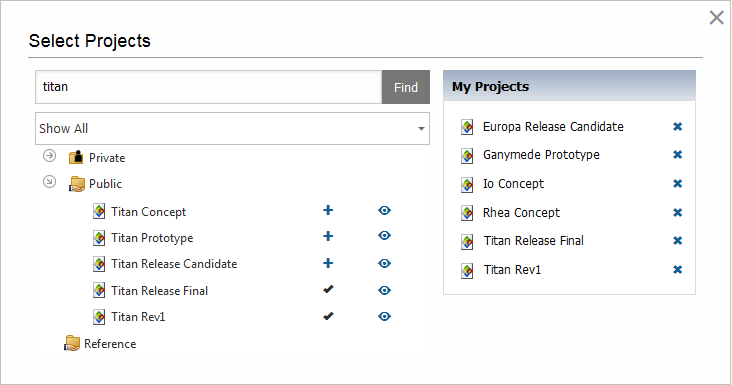Viewport: 732px width, 385px height.
Task: Click the search field containing titan
Action: tap(209, 87)
